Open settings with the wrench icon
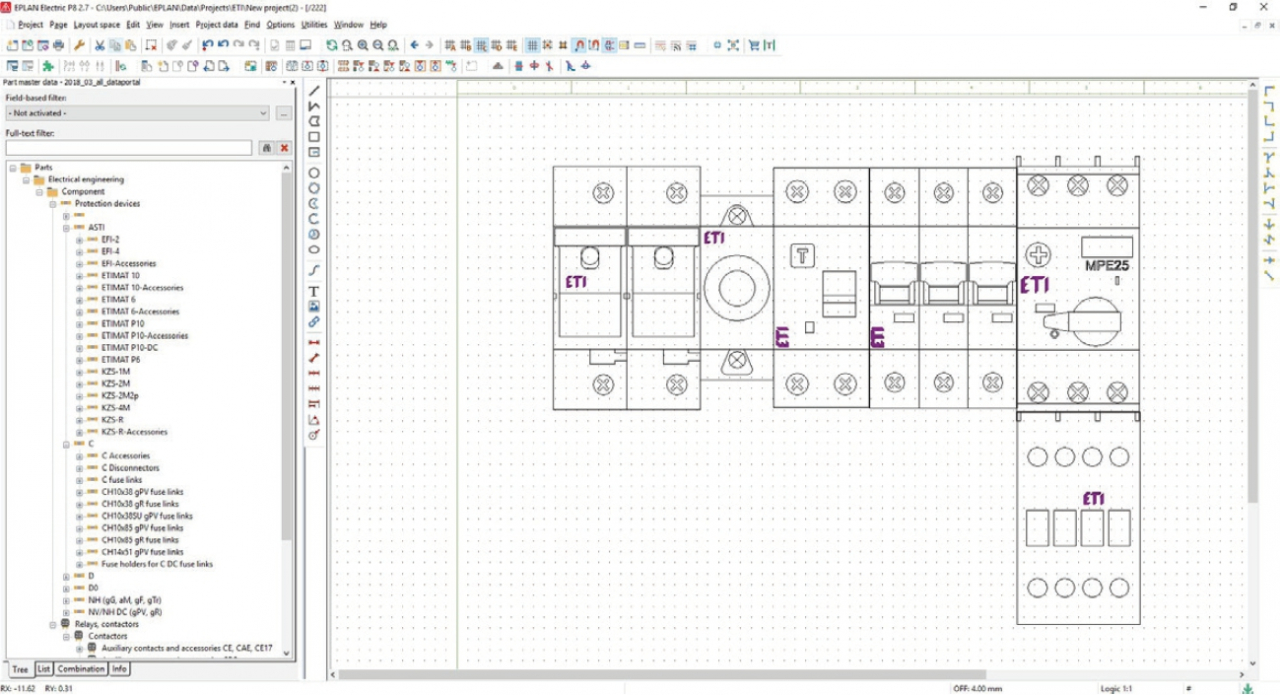Image resolution: width=1280 pixels, height=695 pixels. tap(79, 45)
